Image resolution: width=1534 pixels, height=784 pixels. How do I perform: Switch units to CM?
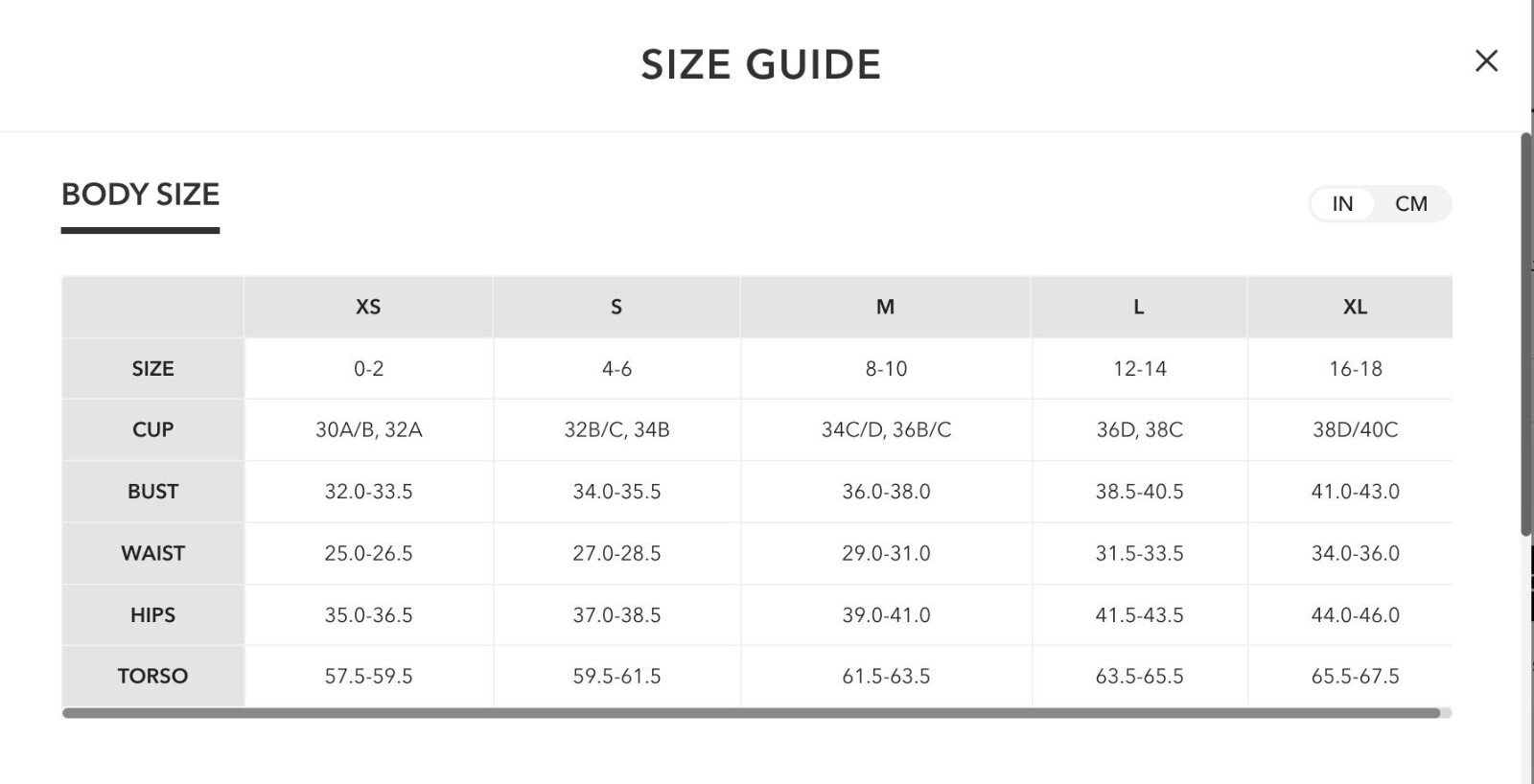pos(1410,204)
